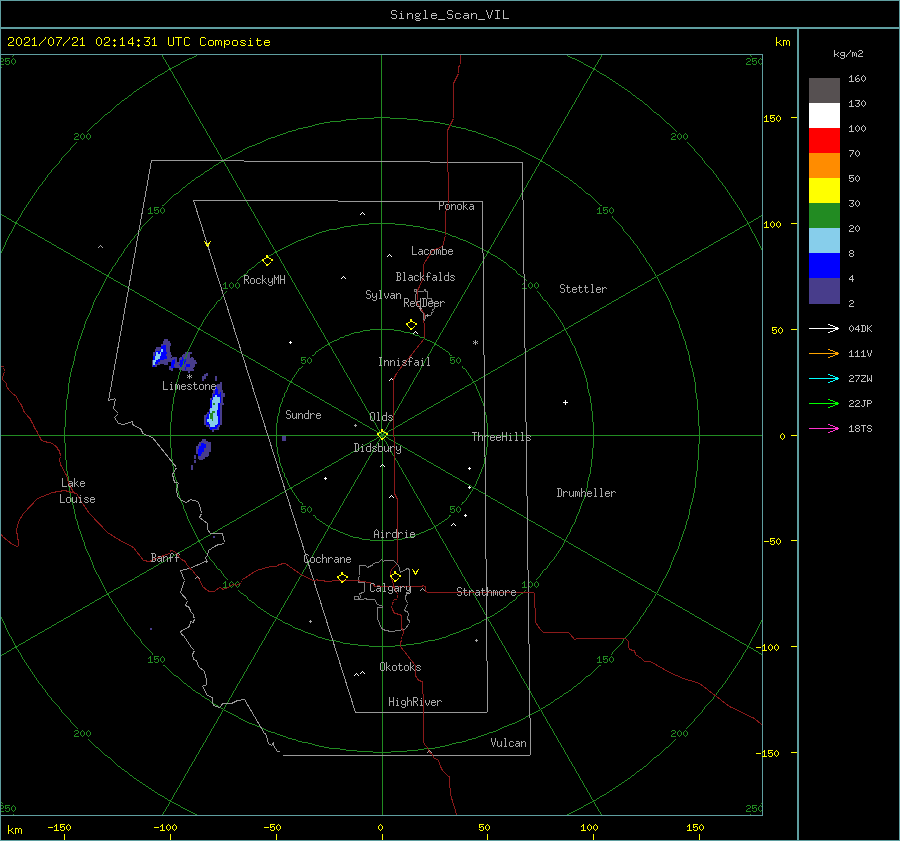Select the gray 130-160 swatch in legend

point(824,90)
